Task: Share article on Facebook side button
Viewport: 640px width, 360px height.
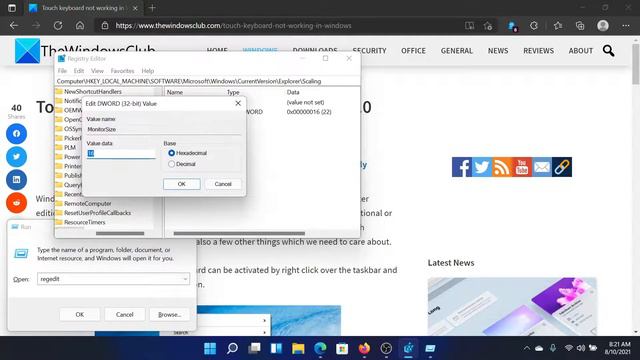Action: click(16, 134)
